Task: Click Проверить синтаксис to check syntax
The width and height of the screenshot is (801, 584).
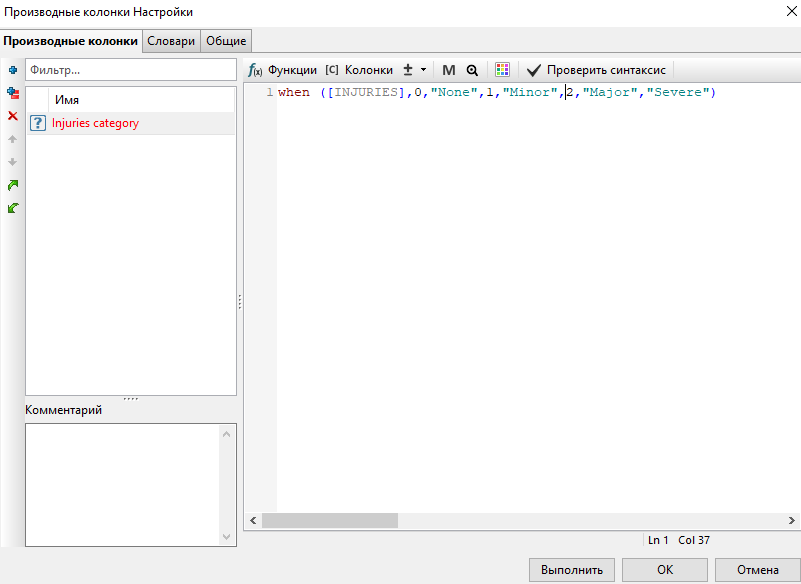Action: 596,70
